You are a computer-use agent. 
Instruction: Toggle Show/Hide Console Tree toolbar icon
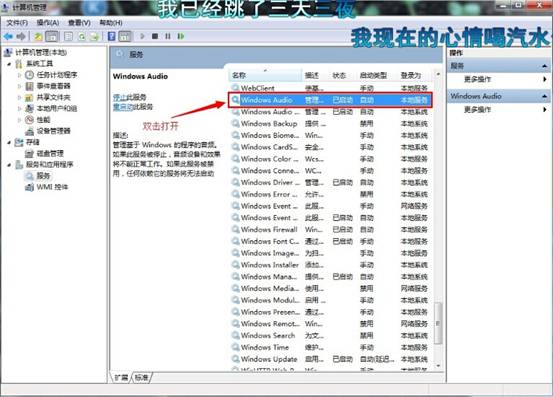pyautogui.click(x=52, y=36)
